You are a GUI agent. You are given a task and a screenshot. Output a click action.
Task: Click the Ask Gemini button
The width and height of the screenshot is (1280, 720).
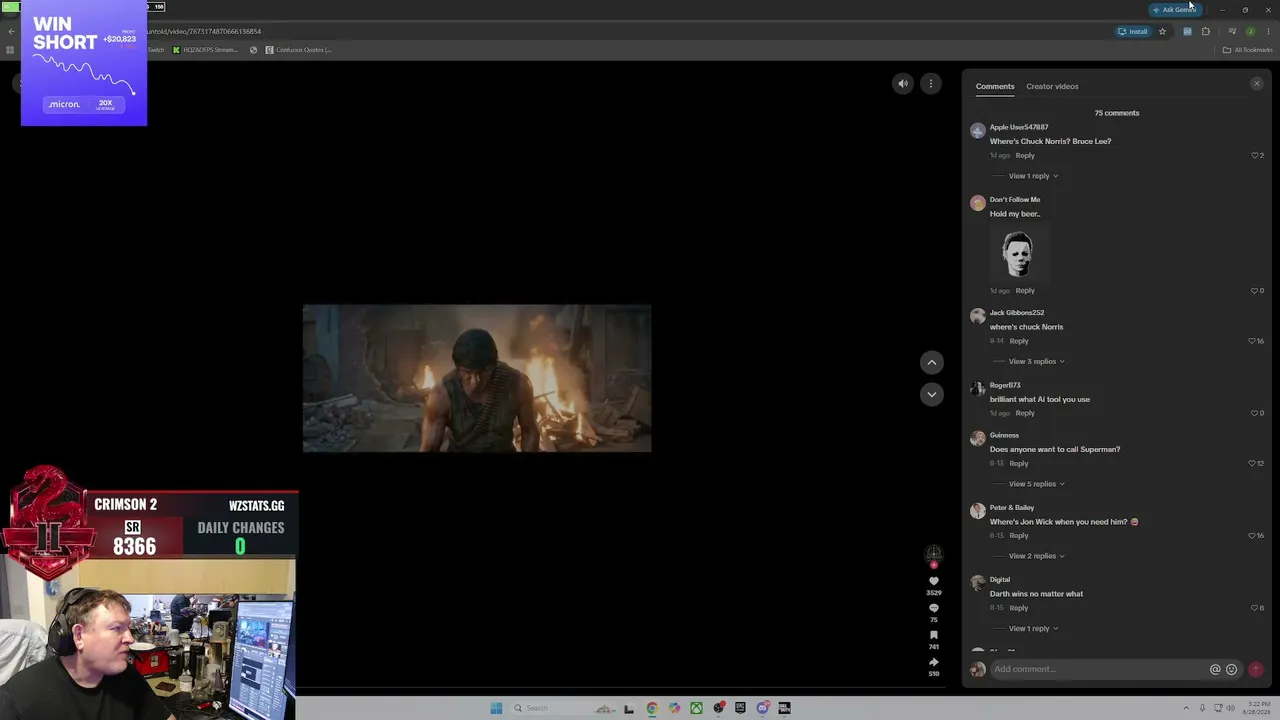click(1174, 10)
